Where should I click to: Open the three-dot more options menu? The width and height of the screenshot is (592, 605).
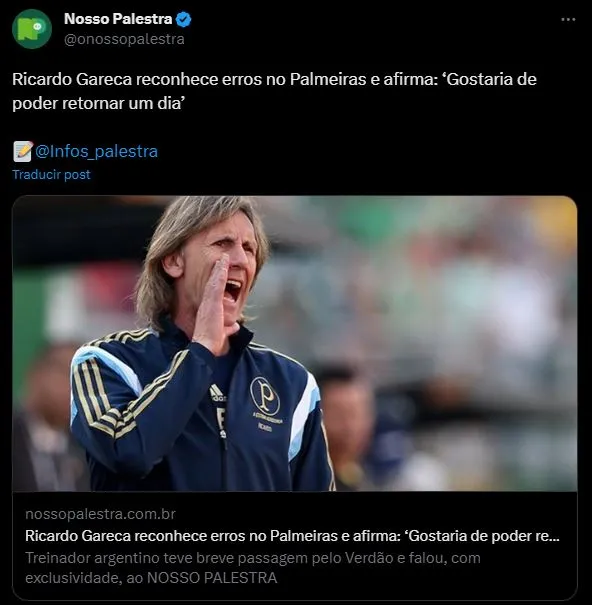click(x=568, y=19)
